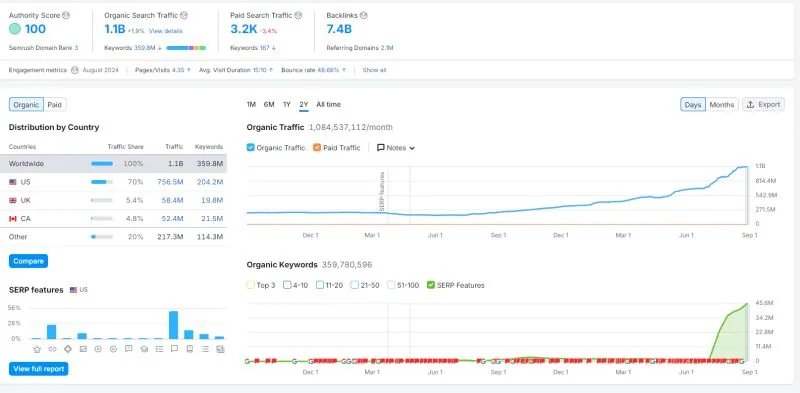Enable the 4-10 positions checkbox
Image resolution: width=800 pixels, height=393 pixels.
coord(287,285)
